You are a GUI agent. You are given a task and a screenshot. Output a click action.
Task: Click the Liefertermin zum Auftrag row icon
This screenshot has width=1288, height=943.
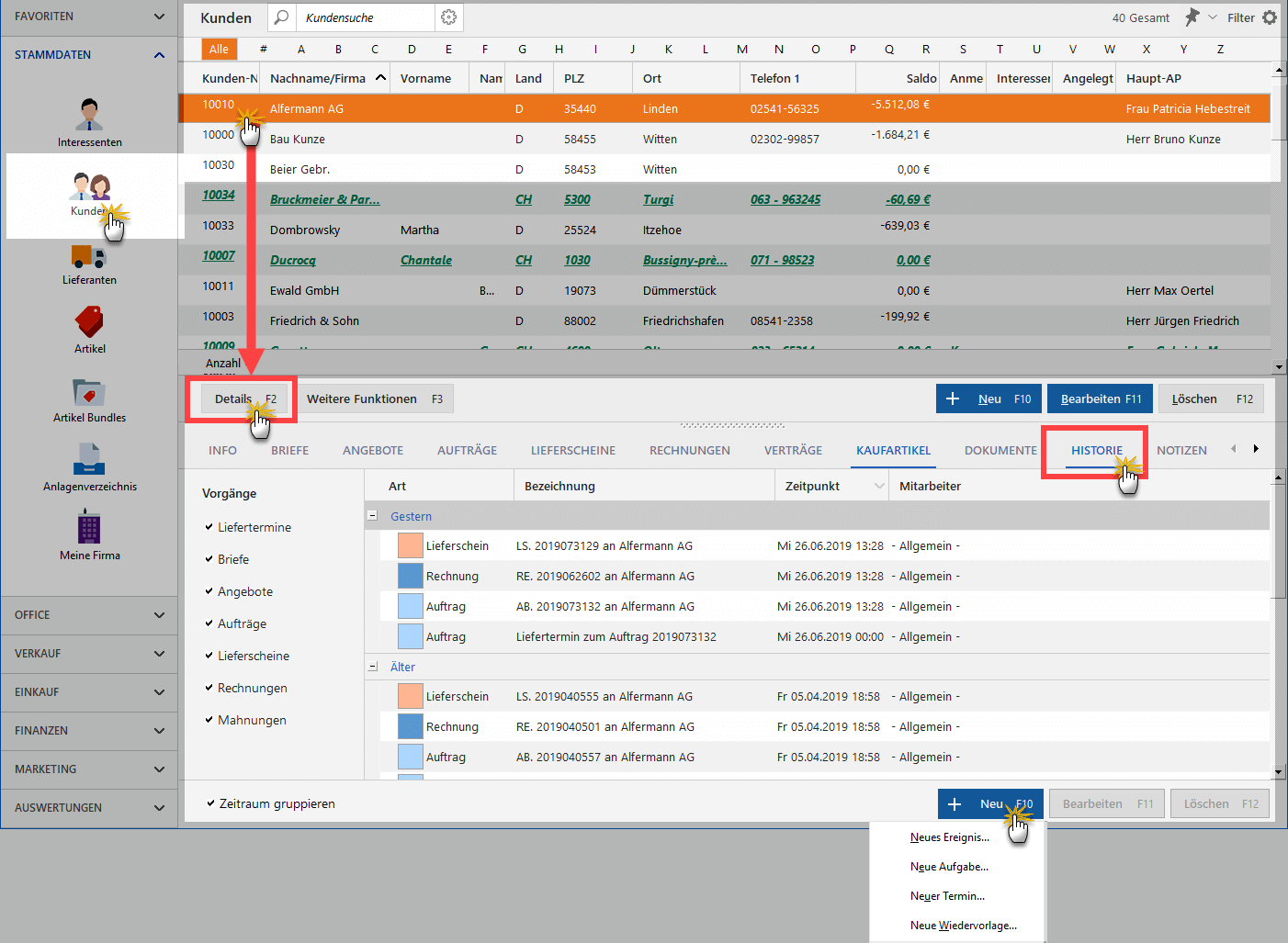pyautogui.click(x=410, y=636)
